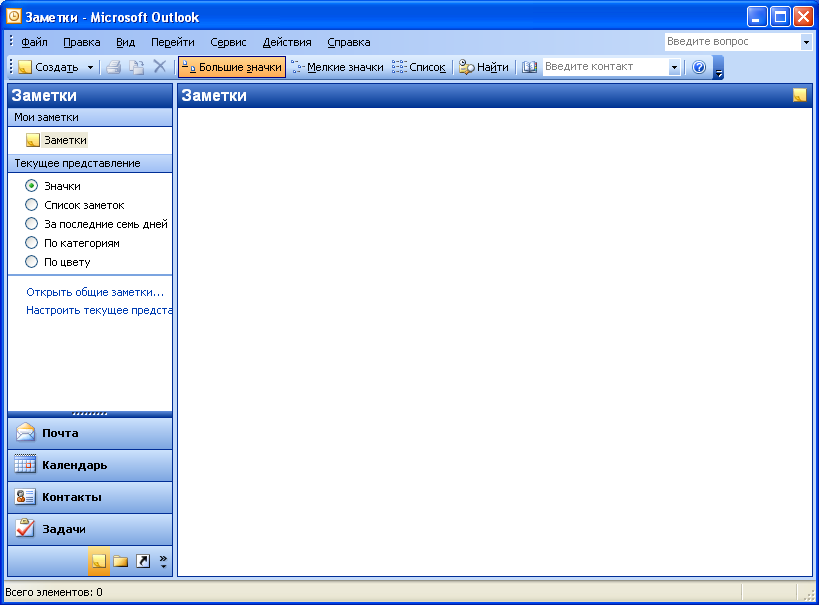Viewport: 819px width, 605px height.
Task: Click the Введите вопрос help field
Action: pos(732,41)
